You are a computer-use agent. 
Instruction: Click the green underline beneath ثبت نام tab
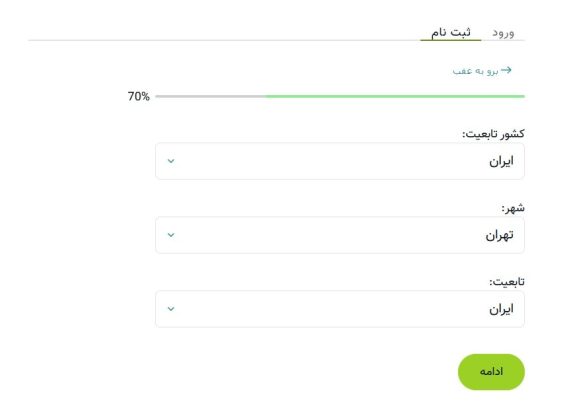[451, 40]
